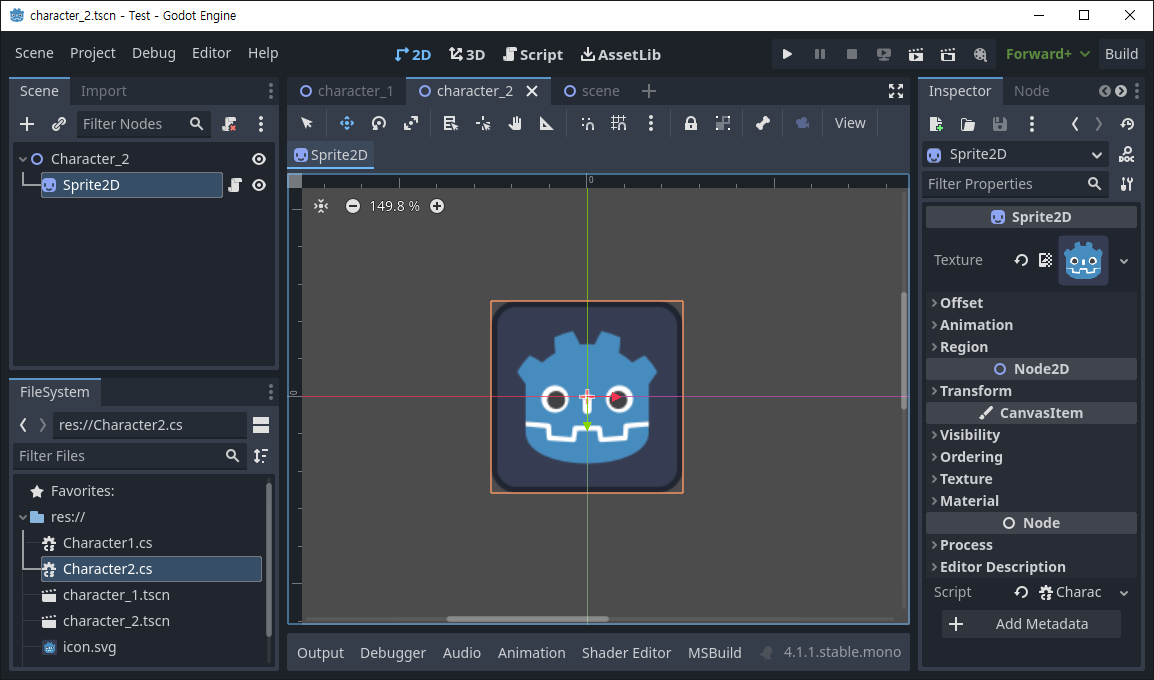The image size is (1154, 680).
Task: Click the Filter Properties field
Action: 1015,184
